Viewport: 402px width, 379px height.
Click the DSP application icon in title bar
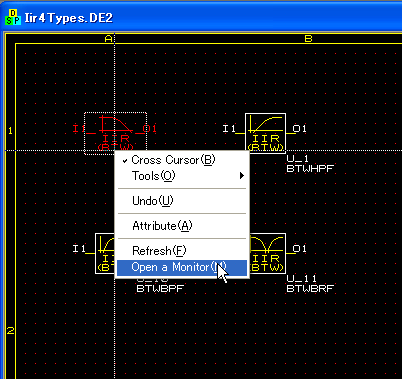point(13,17)
